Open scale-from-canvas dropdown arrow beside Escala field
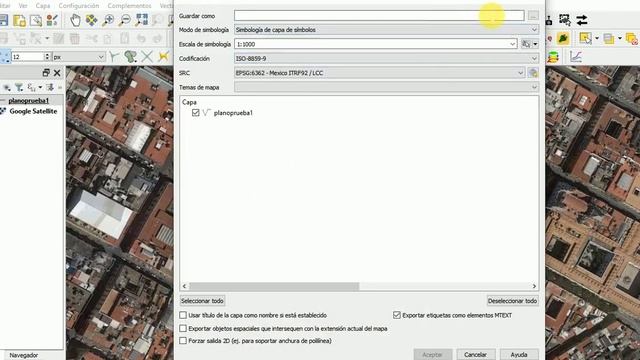This screenshot has height=360, width=640. [535, 44]
